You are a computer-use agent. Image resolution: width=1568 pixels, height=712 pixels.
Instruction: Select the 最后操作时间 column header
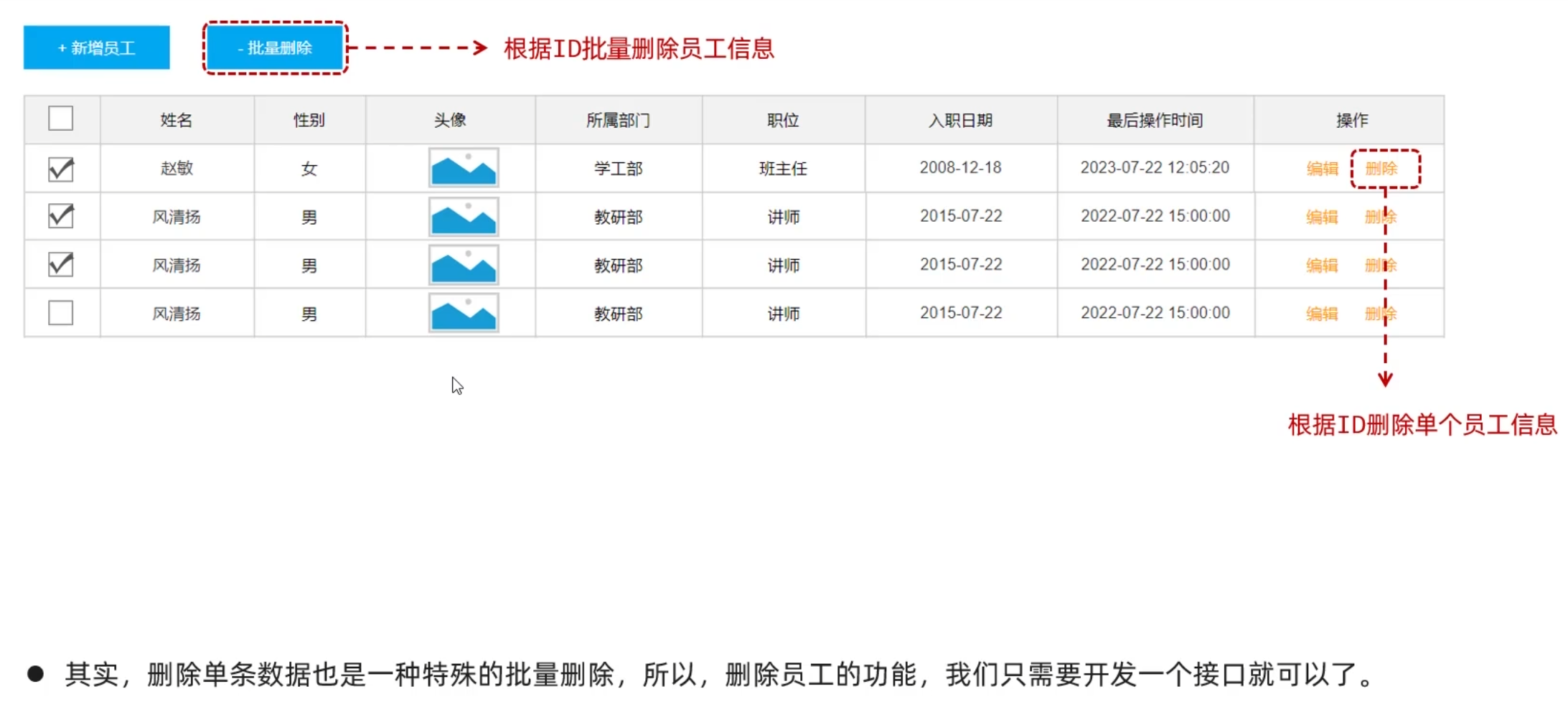point(1155,120)
